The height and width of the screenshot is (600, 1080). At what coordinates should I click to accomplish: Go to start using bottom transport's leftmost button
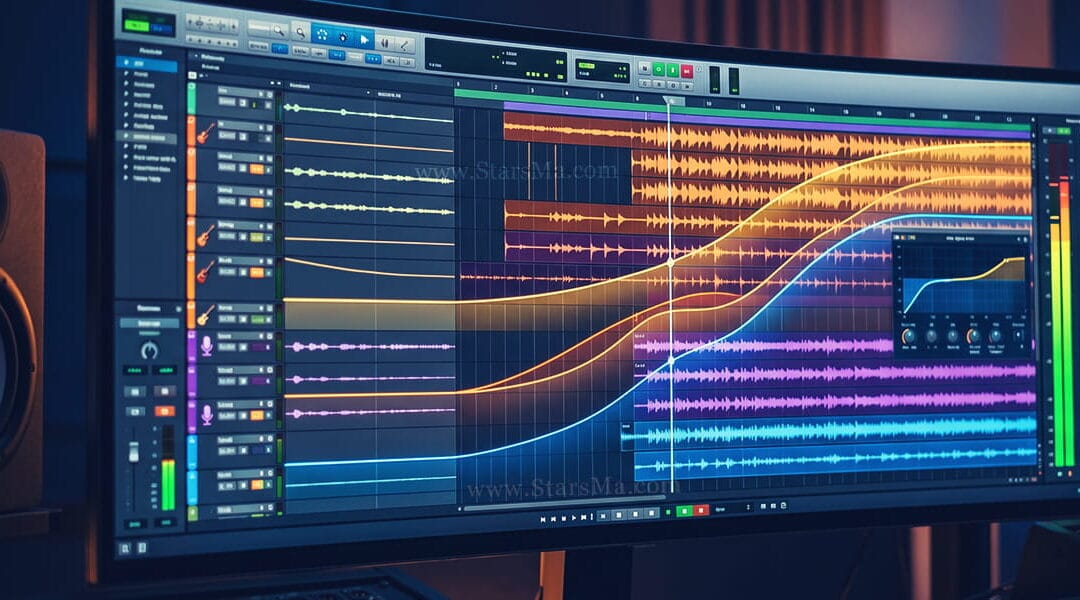543,519
